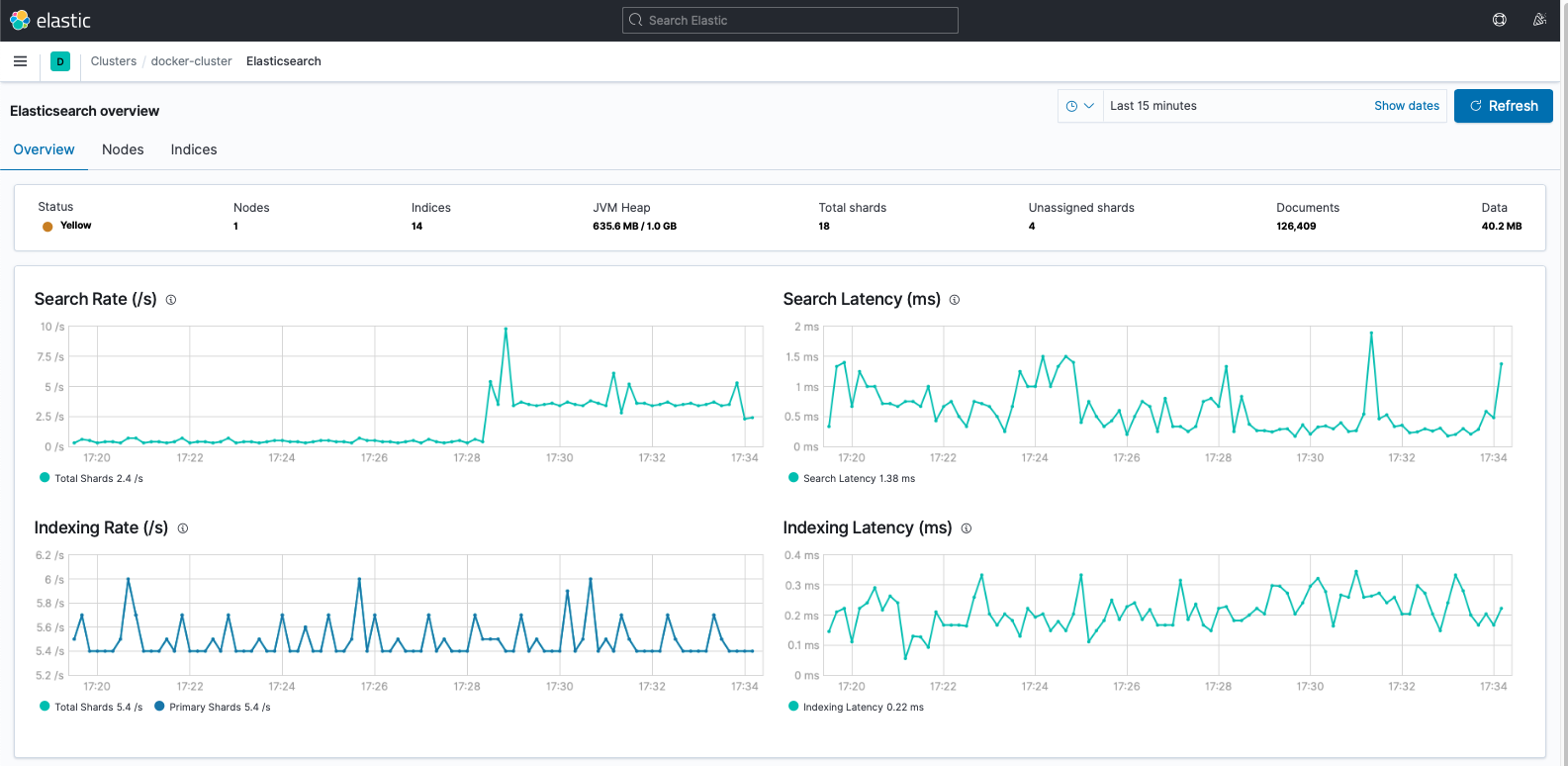Viewport: 1568px width, 766px height.
Task: Open docker-cluster breadcrumb link
Action: (x=191, y=61)
